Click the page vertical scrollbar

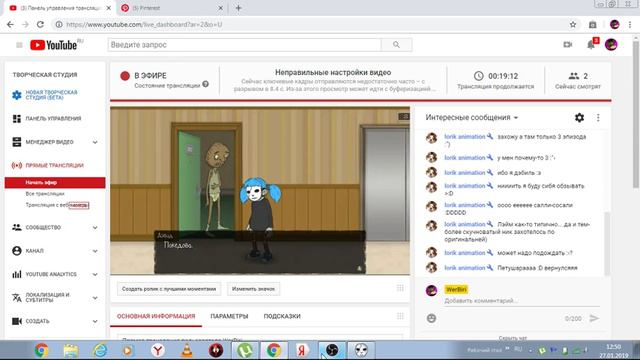[636, 114]
